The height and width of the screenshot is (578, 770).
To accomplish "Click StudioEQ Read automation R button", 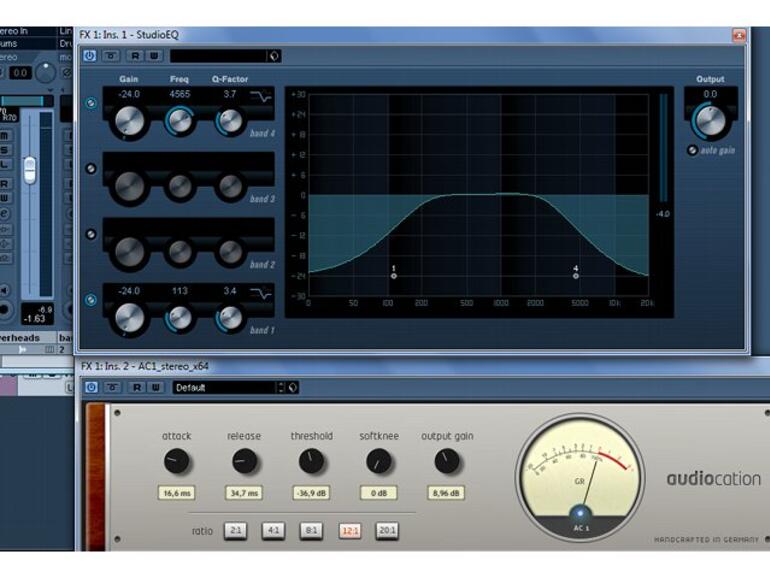I will pos(135,55).
